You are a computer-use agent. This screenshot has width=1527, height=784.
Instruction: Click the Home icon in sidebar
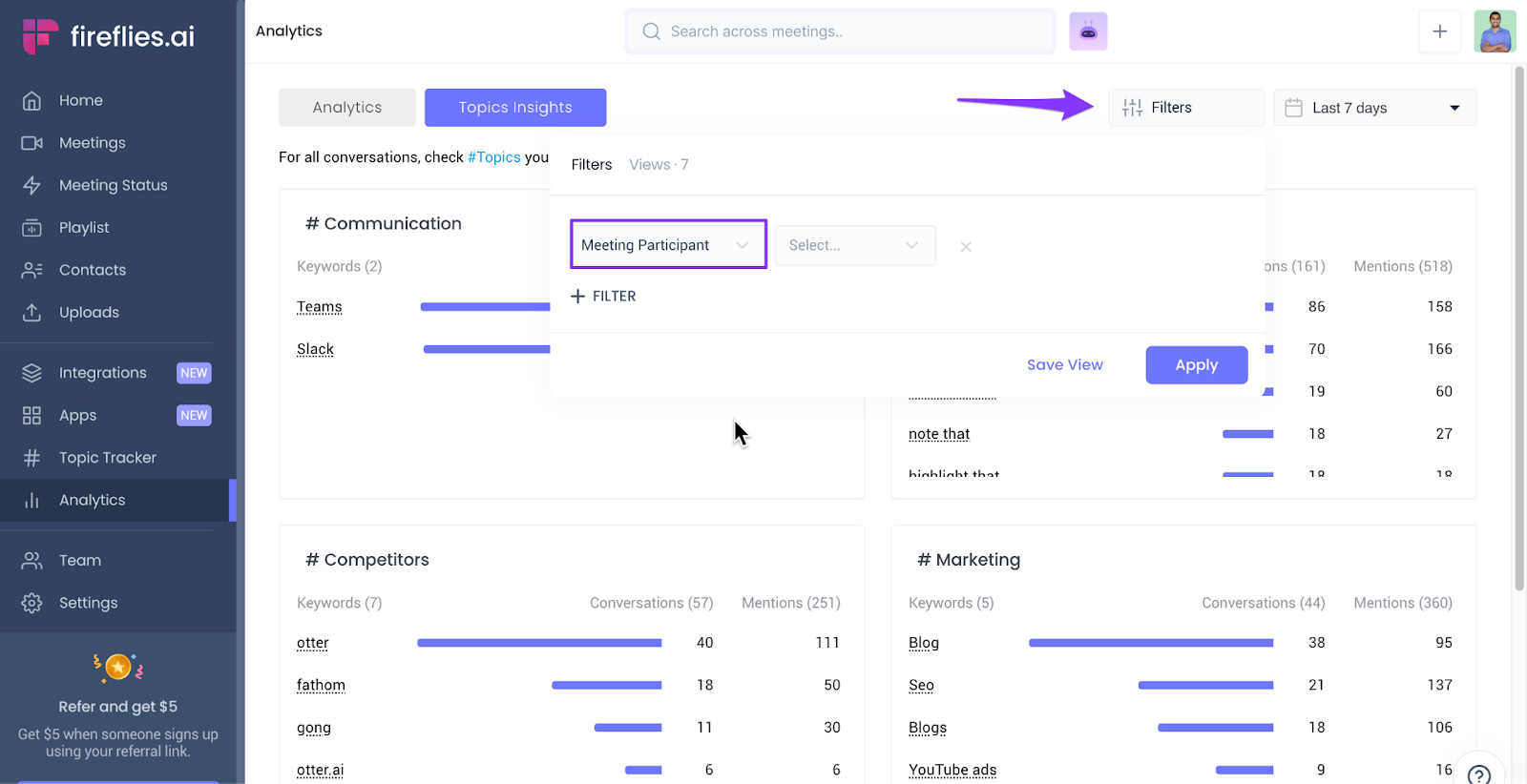[x=31, y=100]
